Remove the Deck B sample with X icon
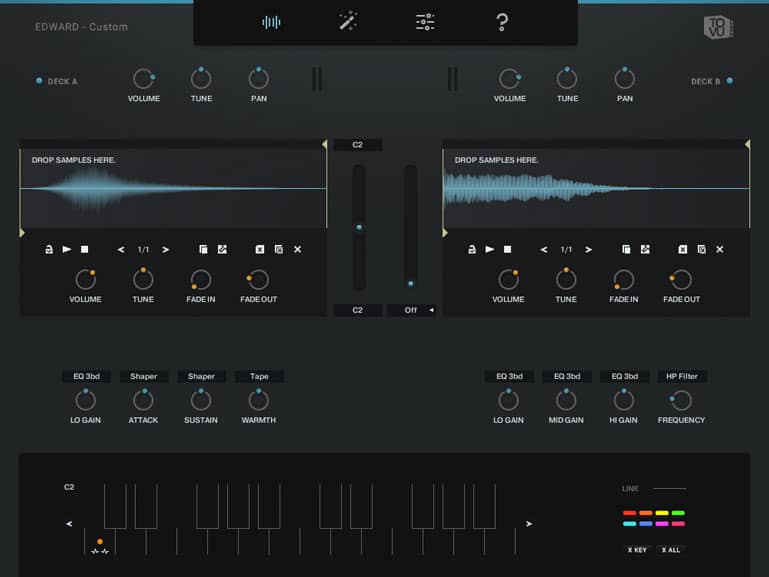This screenshot has width=769, height=577. [720, 250]
